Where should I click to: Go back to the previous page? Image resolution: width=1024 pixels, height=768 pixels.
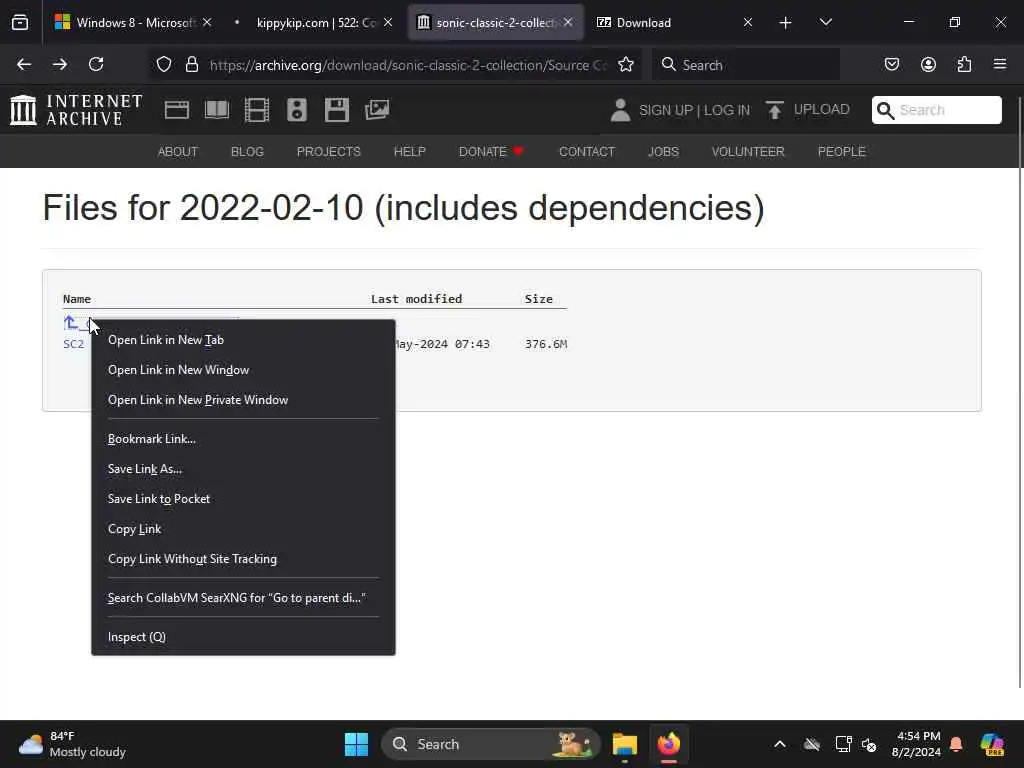point(24,64)
